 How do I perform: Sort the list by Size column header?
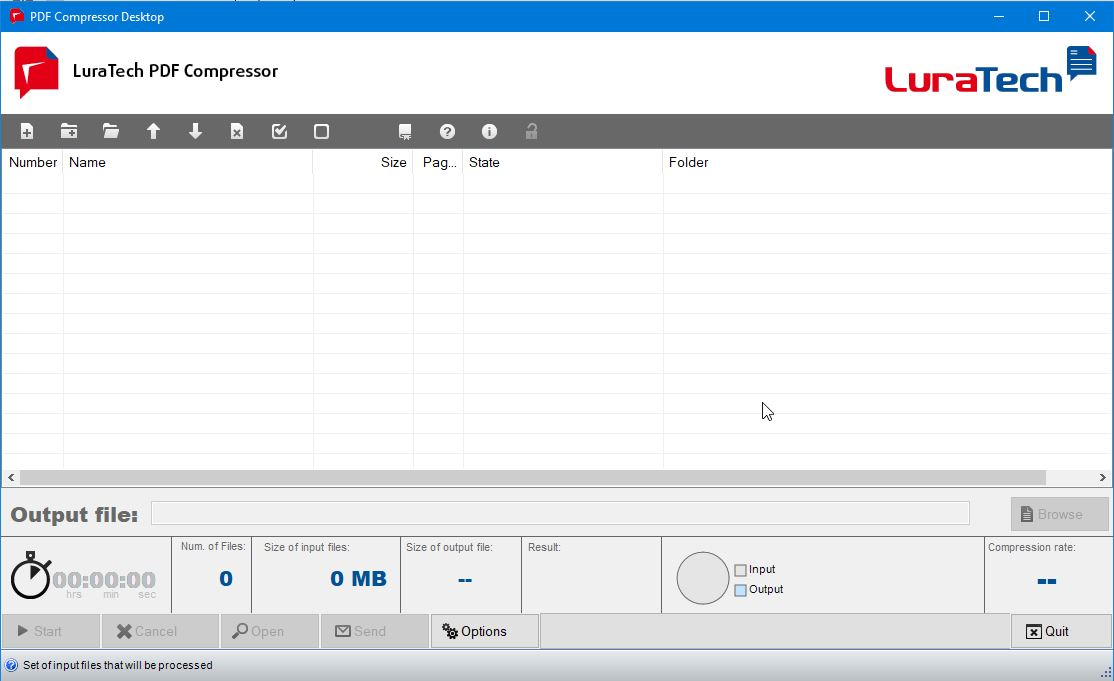[363, 162]
